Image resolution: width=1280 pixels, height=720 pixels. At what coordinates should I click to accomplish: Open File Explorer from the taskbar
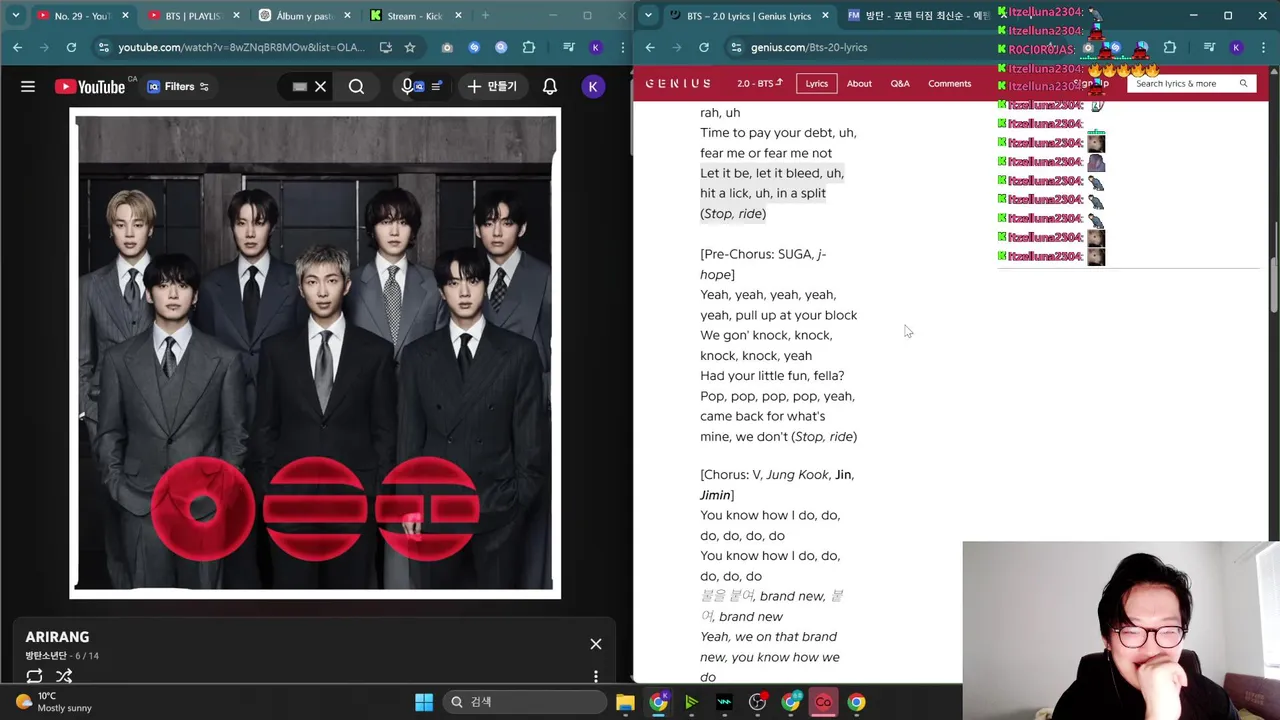pos(625,702)
